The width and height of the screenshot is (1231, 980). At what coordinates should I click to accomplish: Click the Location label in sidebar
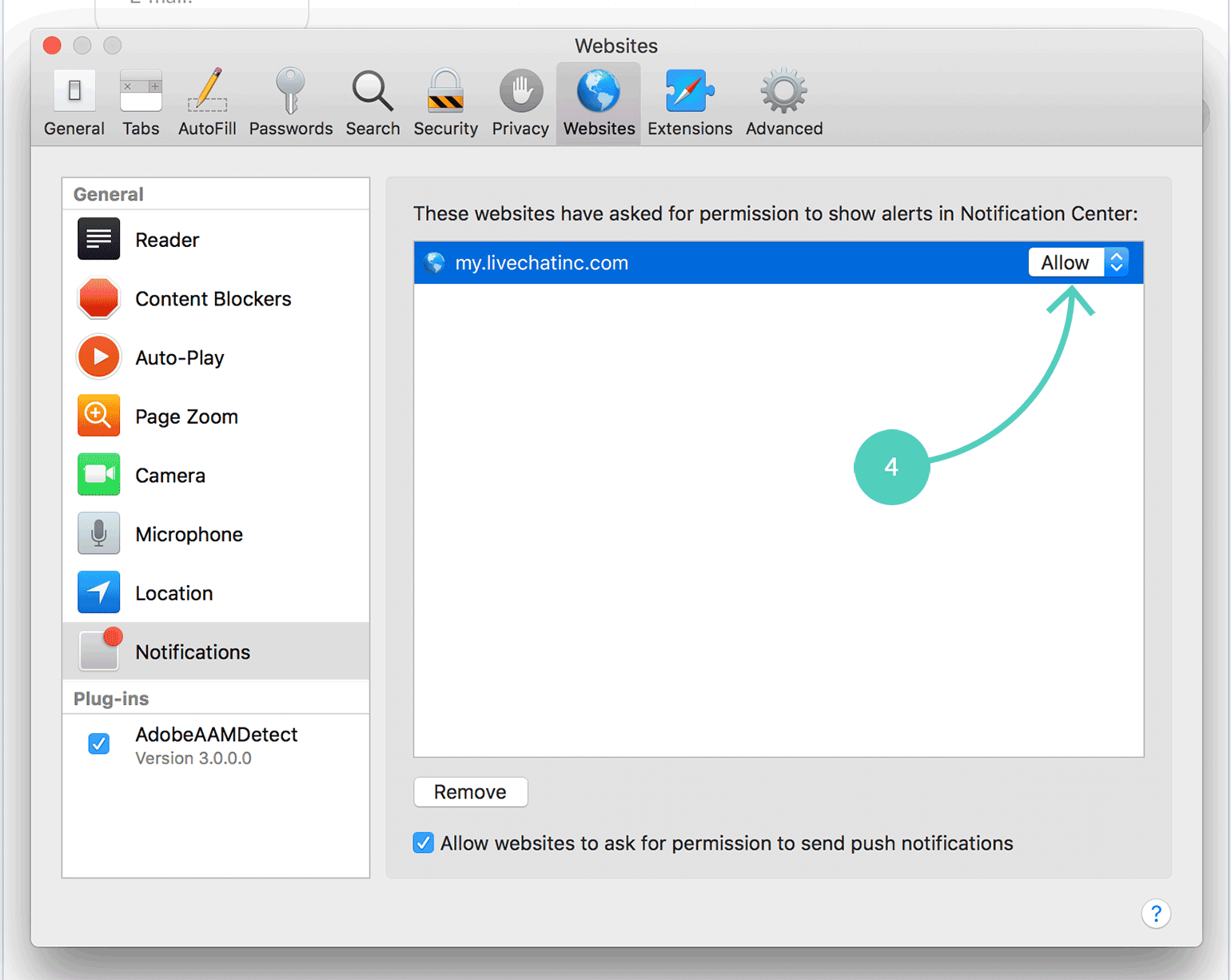173,593
